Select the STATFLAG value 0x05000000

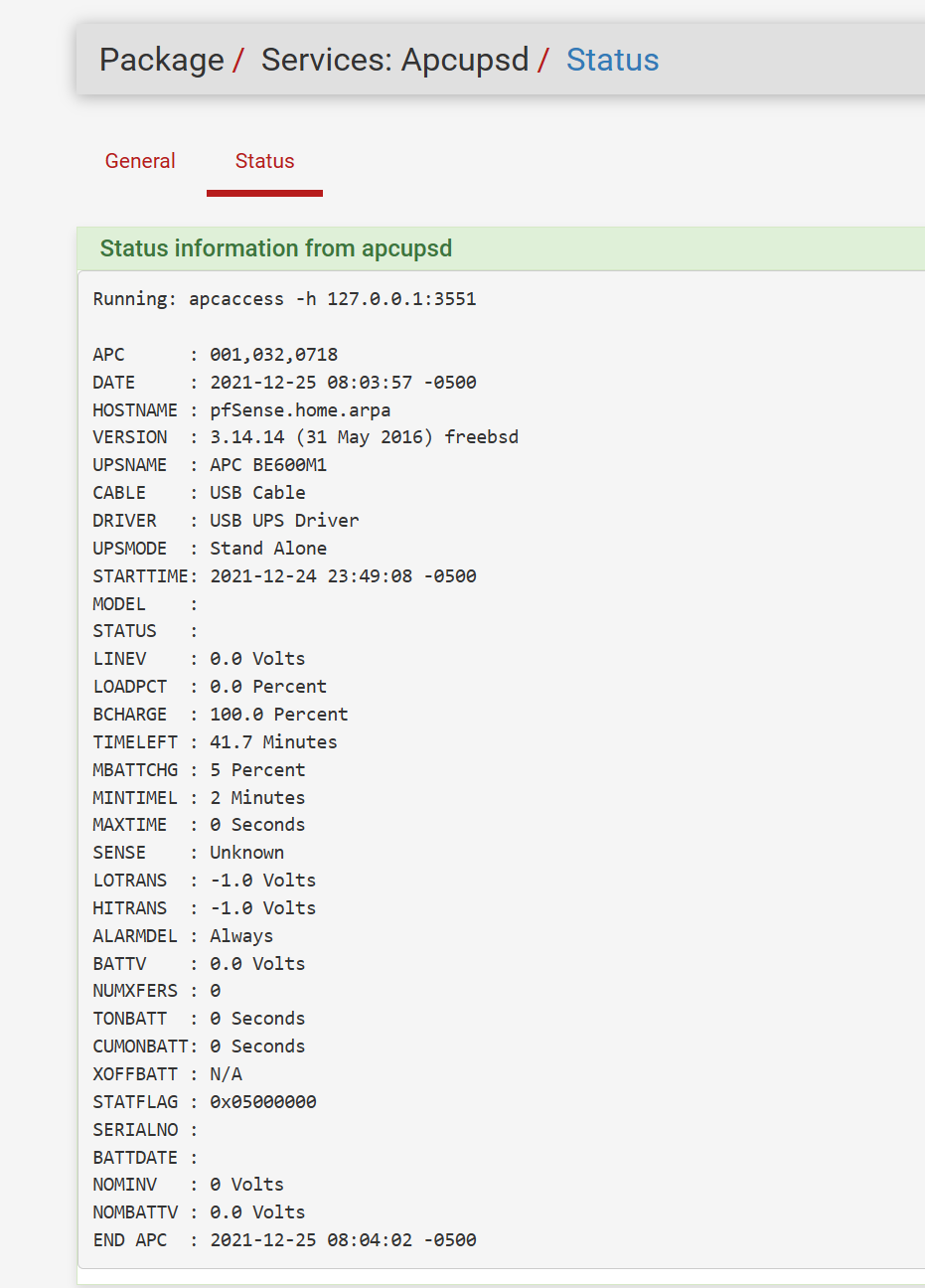(263, 1102)
